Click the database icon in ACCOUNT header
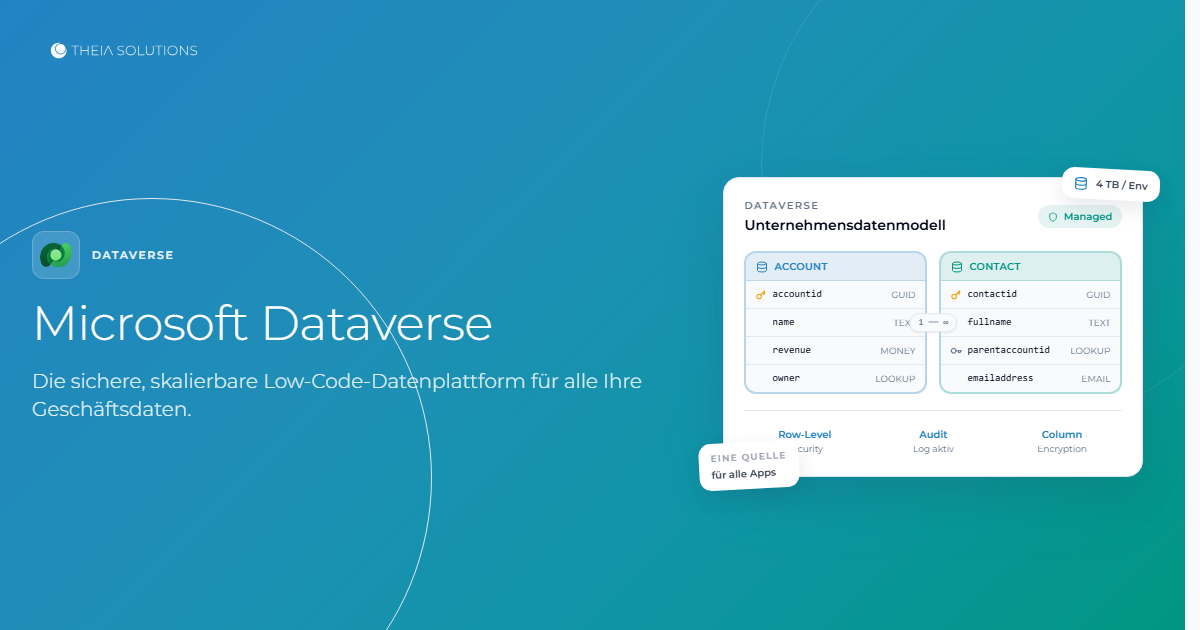The width and height of the screenshot is (1200, 630). click(x=762, y=267)
